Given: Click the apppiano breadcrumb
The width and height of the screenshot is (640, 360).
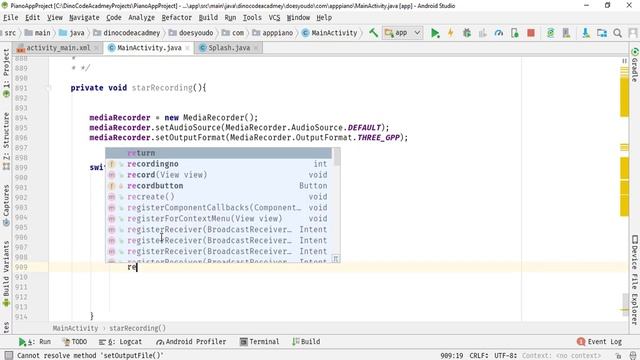Looking at the screenshot, I should click(273, 33).
